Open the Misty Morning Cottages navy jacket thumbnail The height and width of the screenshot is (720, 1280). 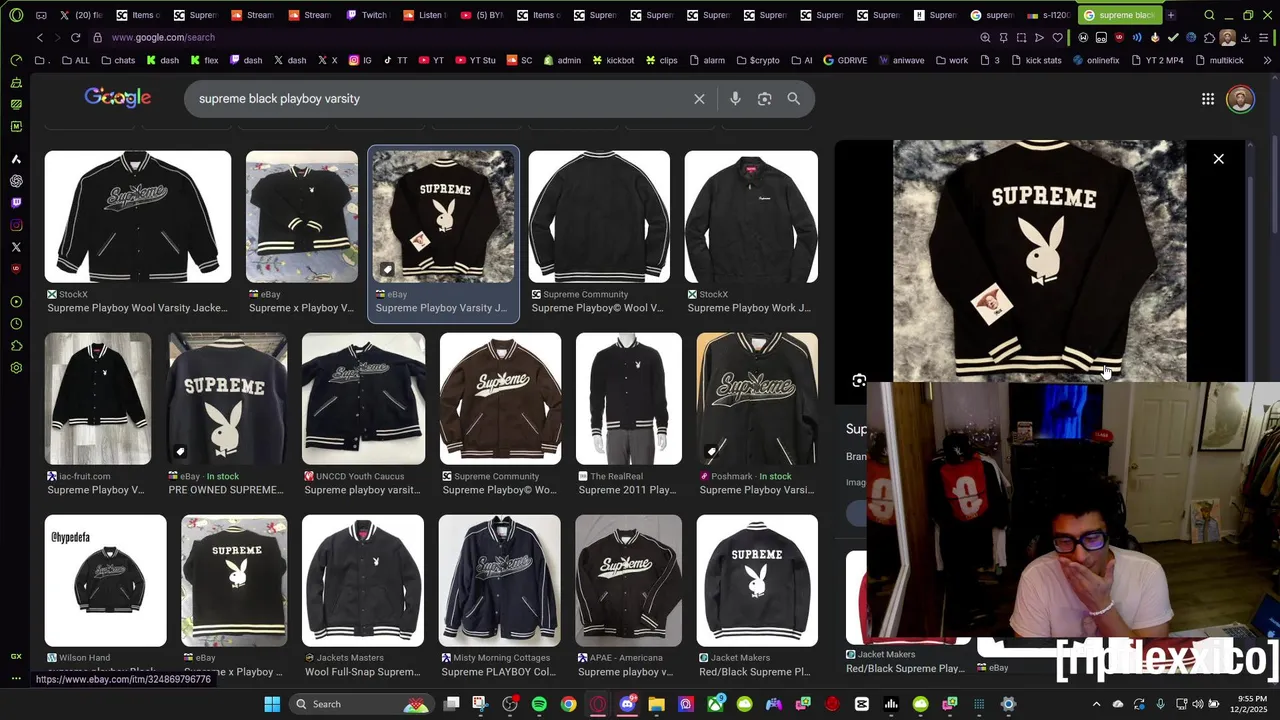(x=499, y=581)
